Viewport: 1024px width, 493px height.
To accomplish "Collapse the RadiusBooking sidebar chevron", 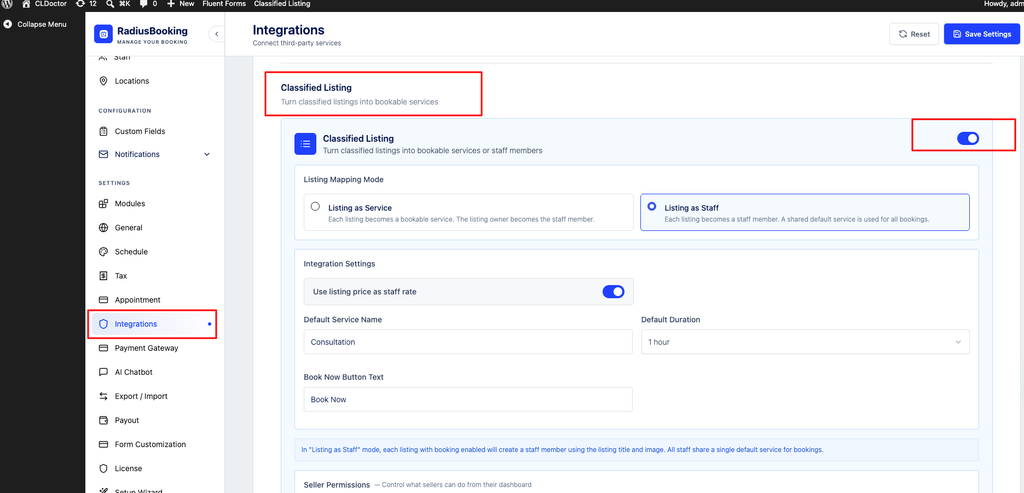I will pos(216,34).
